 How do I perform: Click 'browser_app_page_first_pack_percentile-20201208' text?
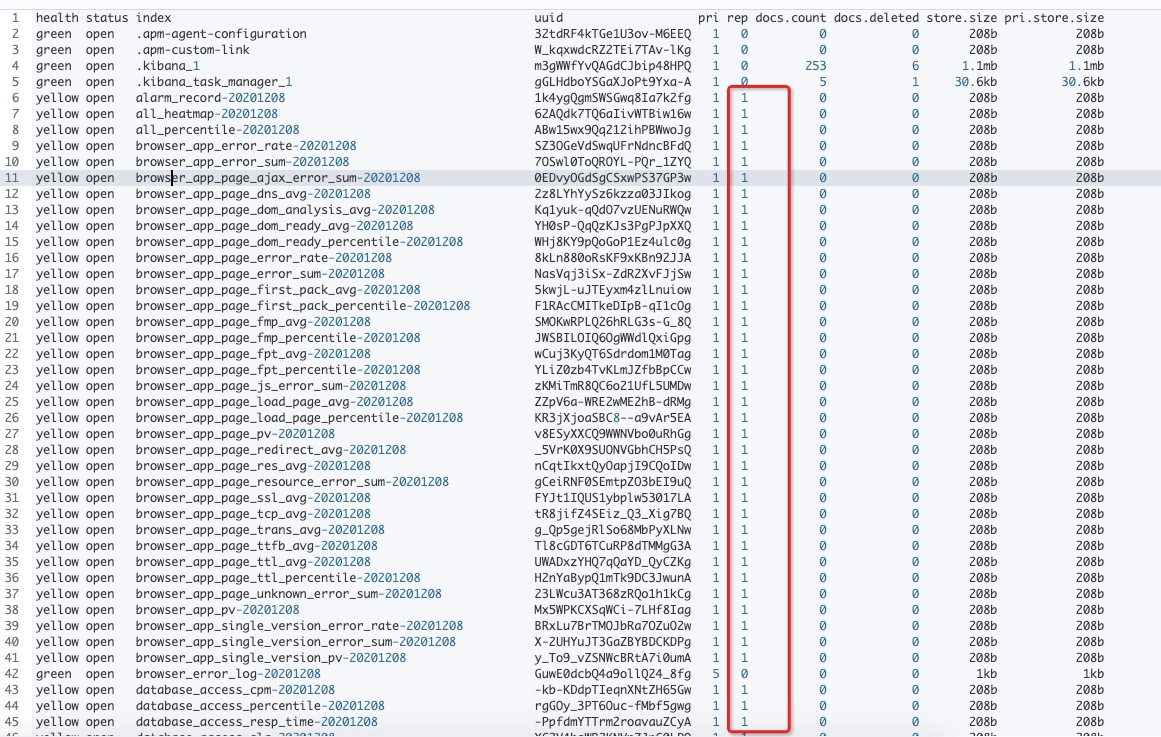pos(303,306)
